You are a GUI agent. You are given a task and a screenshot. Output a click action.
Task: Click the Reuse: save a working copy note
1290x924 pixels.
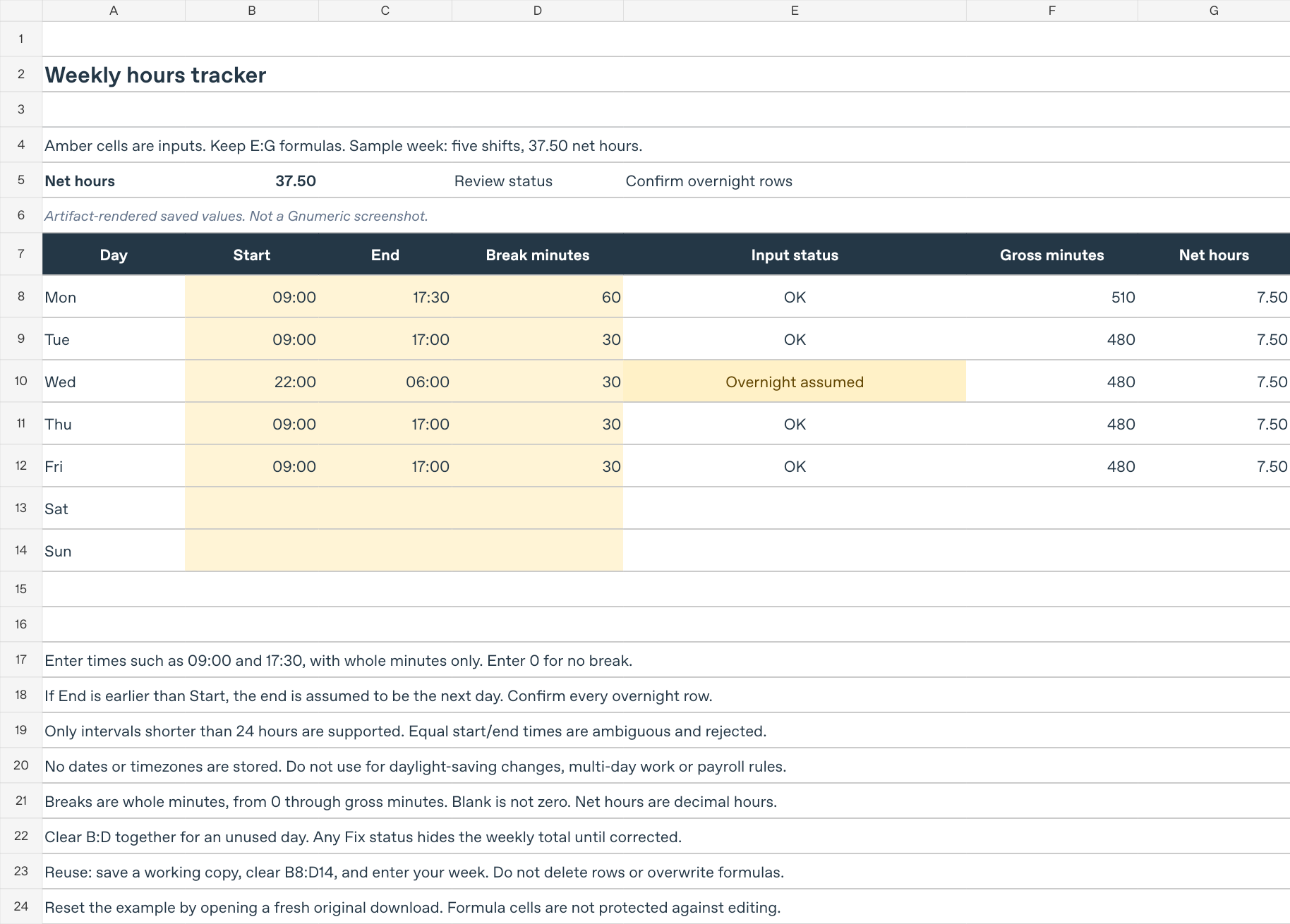coord(414,873)
